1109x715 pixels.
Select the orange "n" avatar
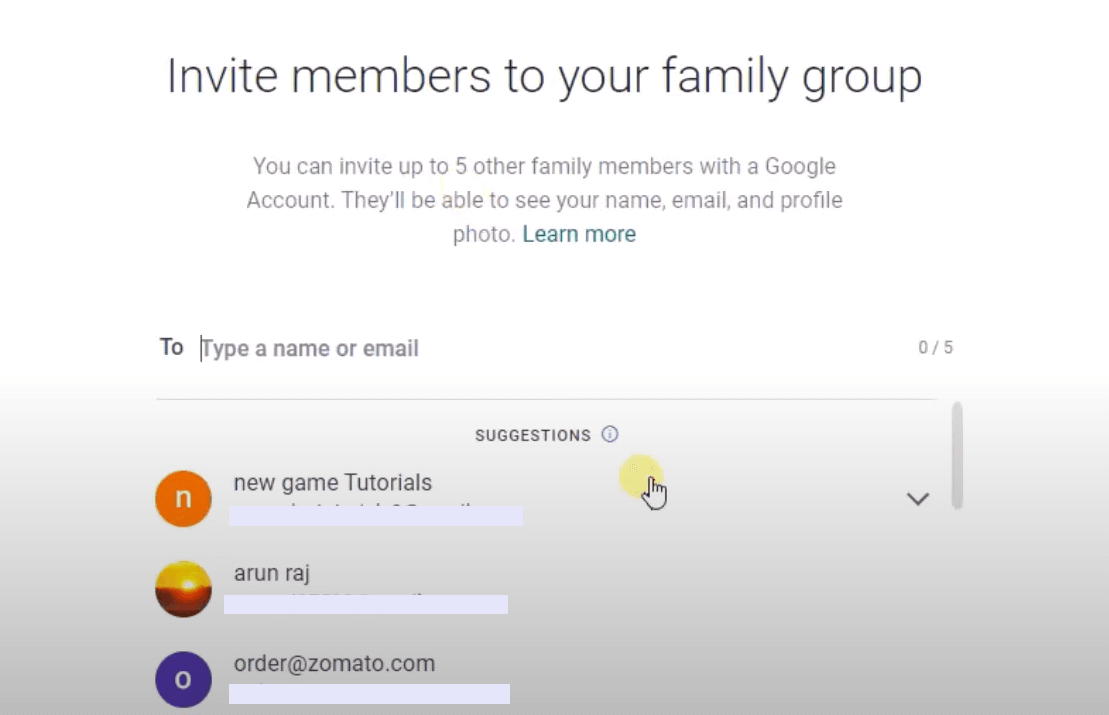click(183, 497)
